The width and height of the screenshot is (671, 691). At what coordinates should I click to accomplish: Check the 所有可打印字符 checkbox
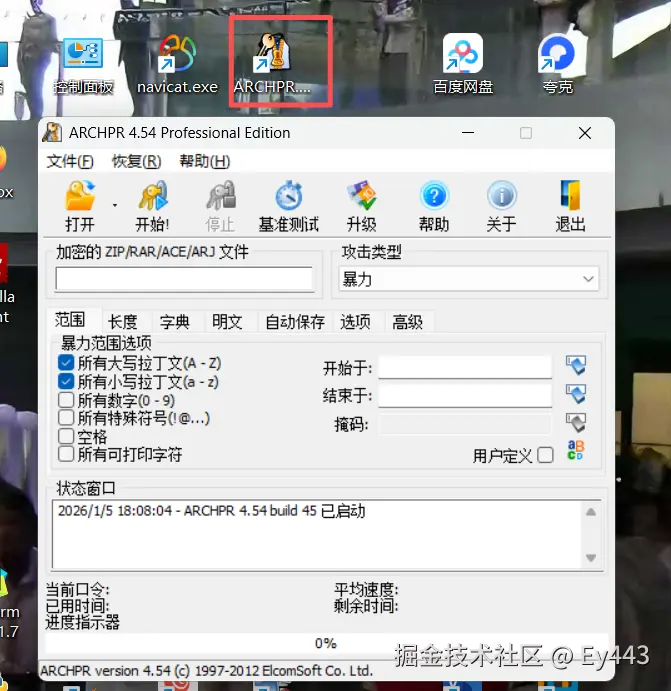point(66,454)
